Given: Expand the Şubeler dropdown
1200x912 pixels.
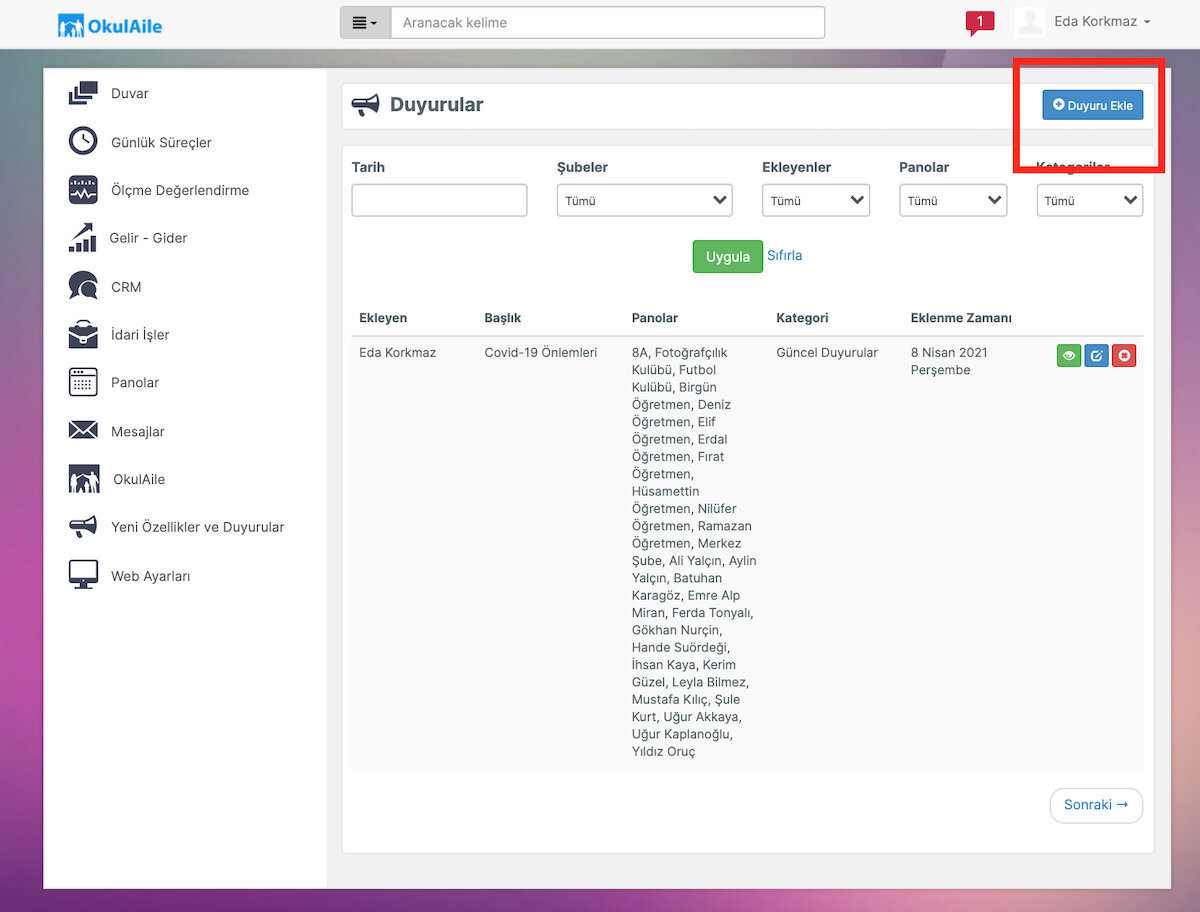Looking at the screenshot, I should [645, 200].
